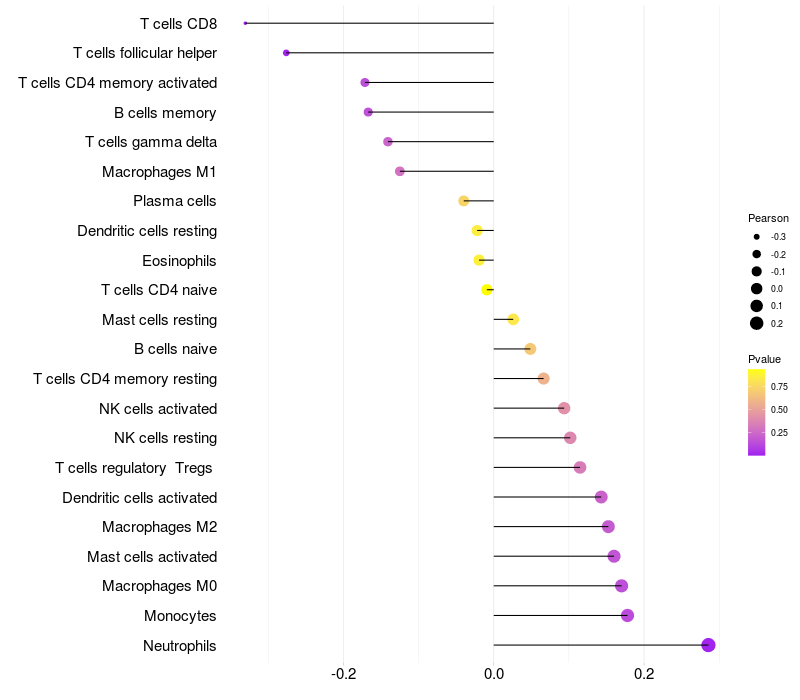Click the 0.0 x-axis tick label
This screenshot has width=800, height=700.
pos(493,674)
